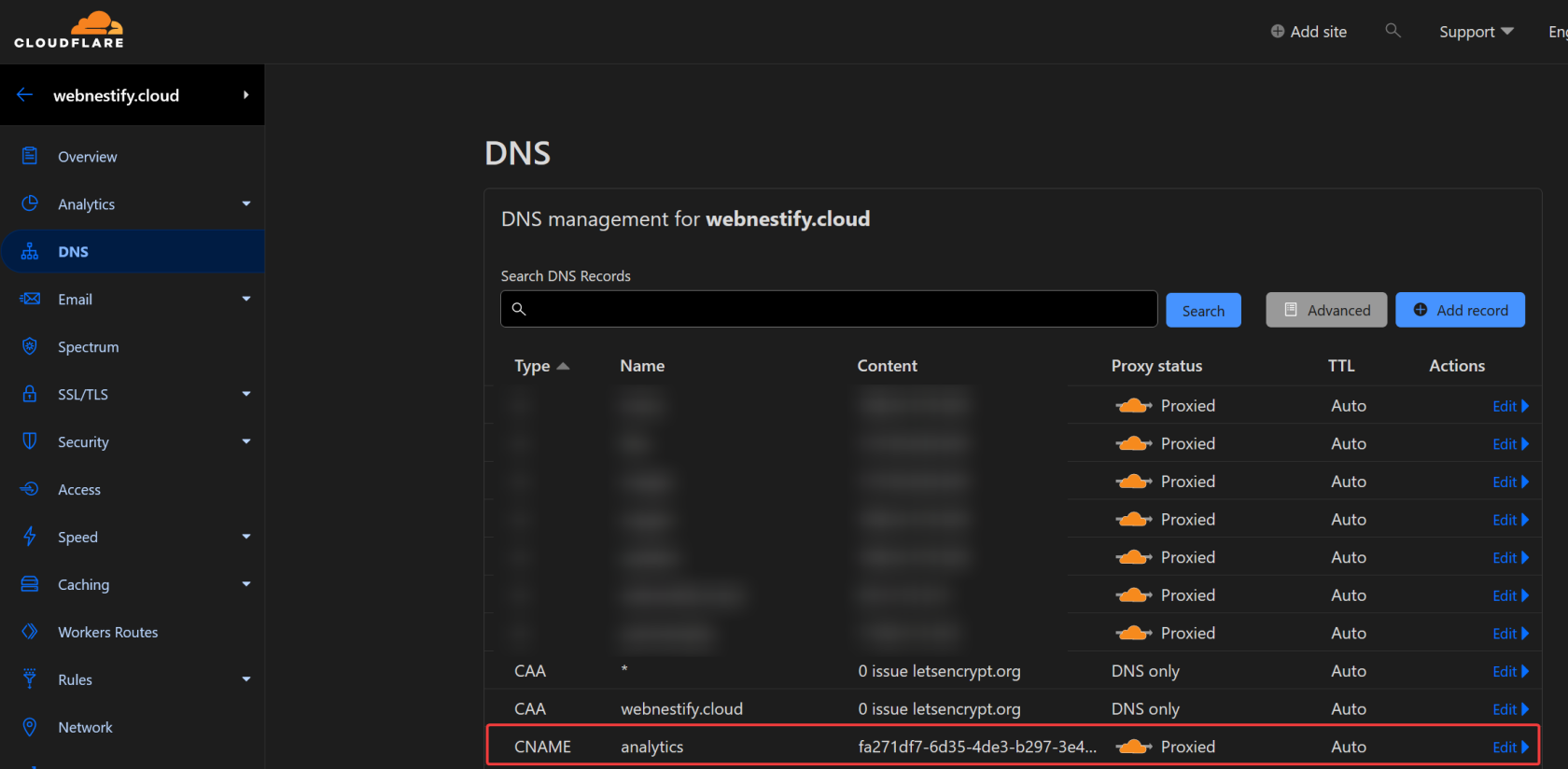
Task: Edit the webnestify.cloud CAA record
Action: 1510,709
